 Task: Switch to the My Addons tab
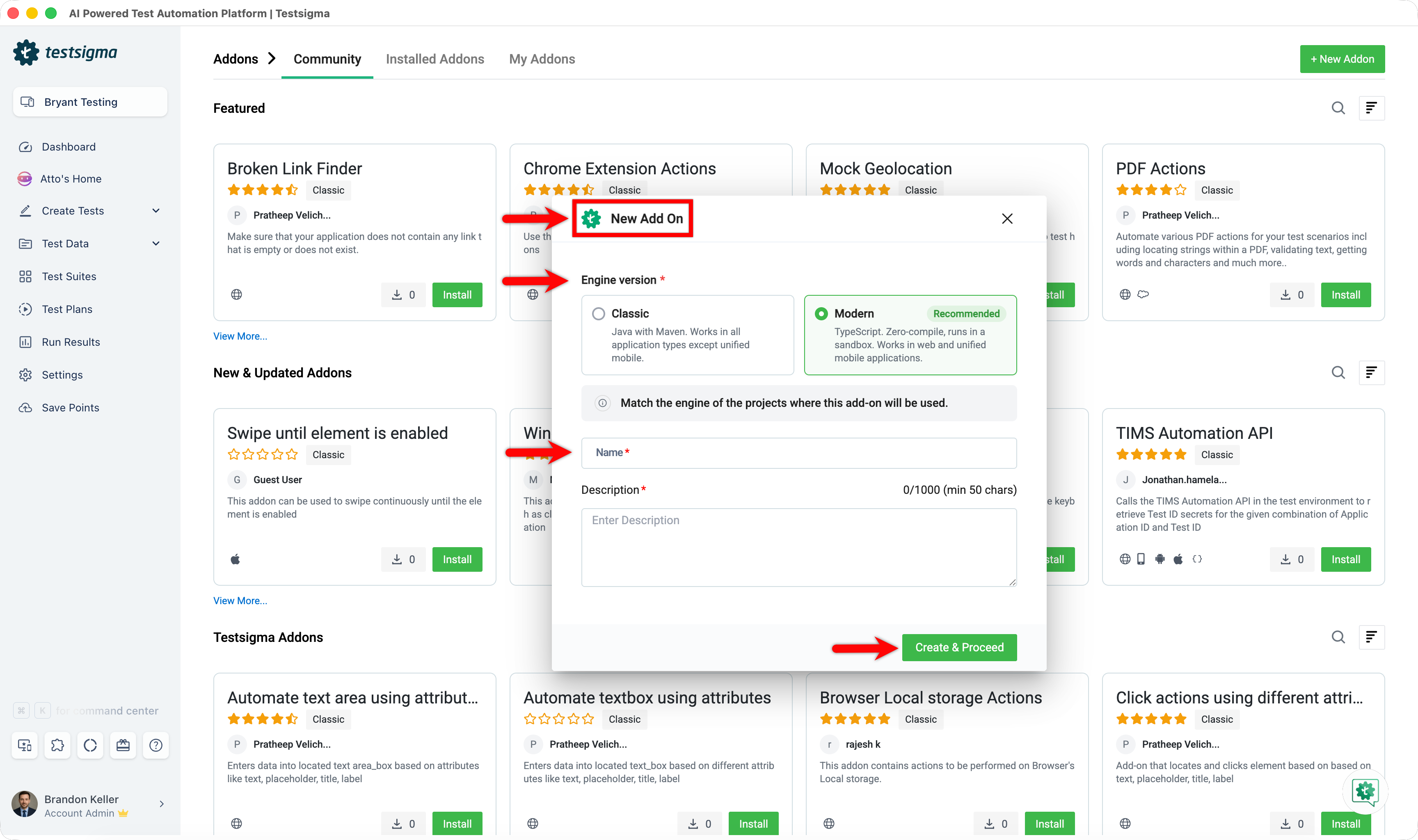pos(542,59)
